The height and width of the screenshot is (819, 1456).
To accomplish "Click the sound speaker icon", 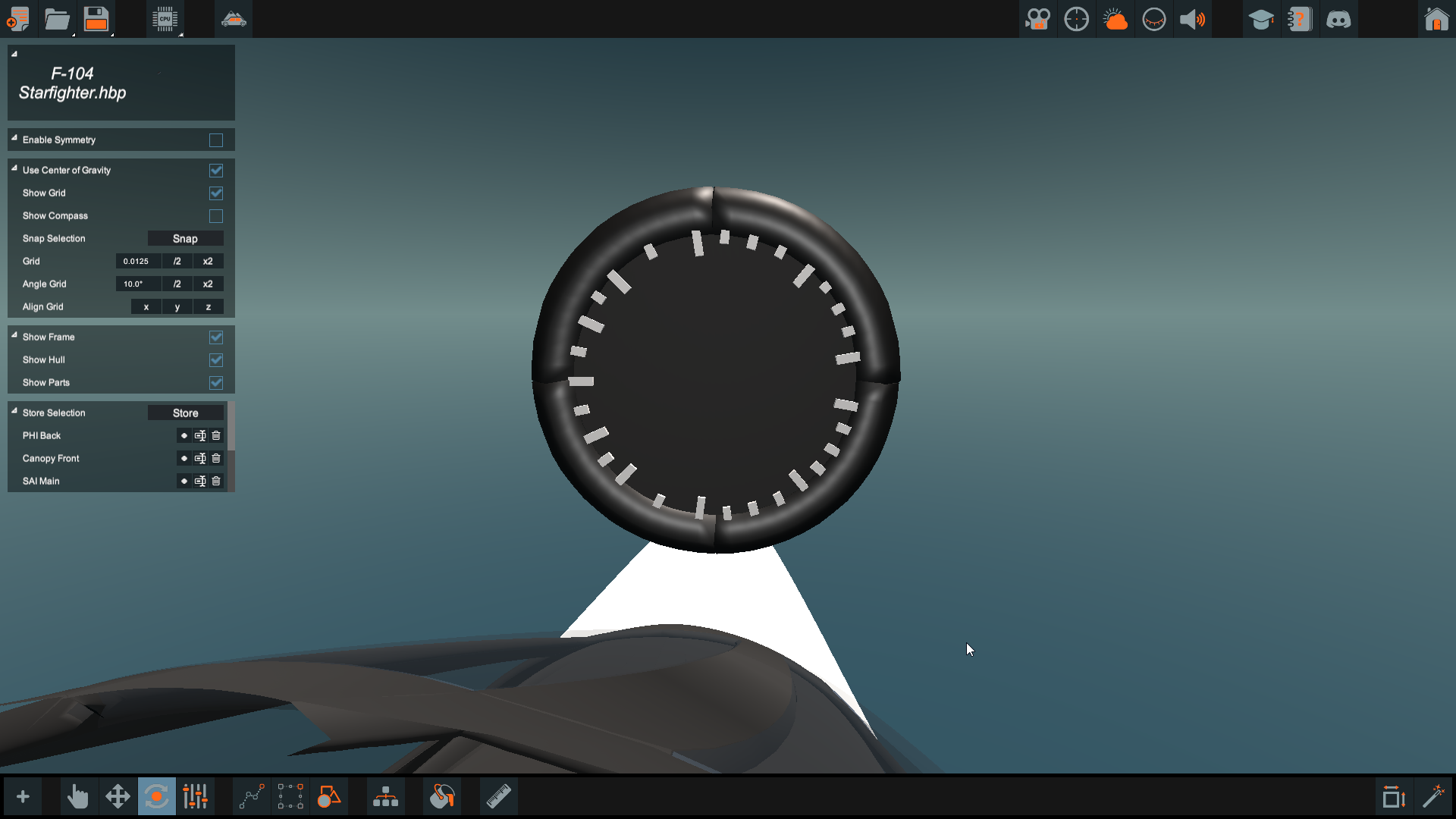I will click(x=1192, y=19).
